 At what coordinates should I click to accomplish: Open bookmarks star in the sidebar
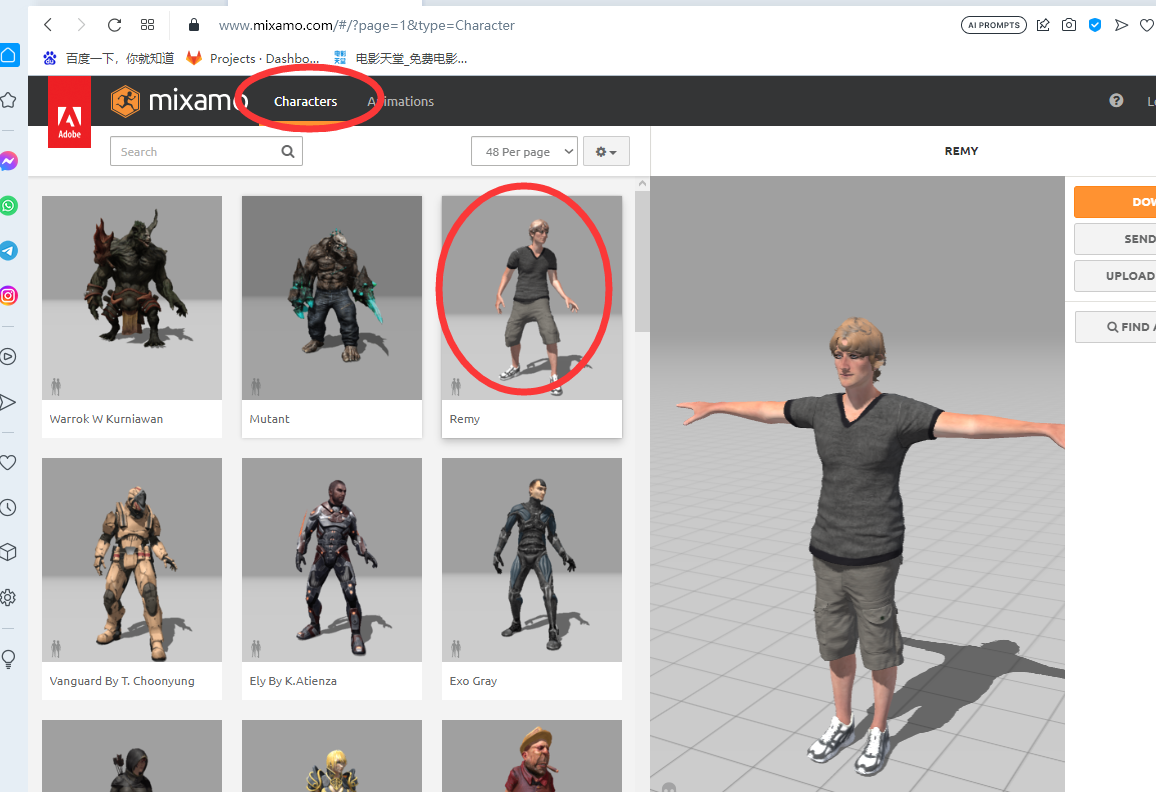tap(8, 100)
